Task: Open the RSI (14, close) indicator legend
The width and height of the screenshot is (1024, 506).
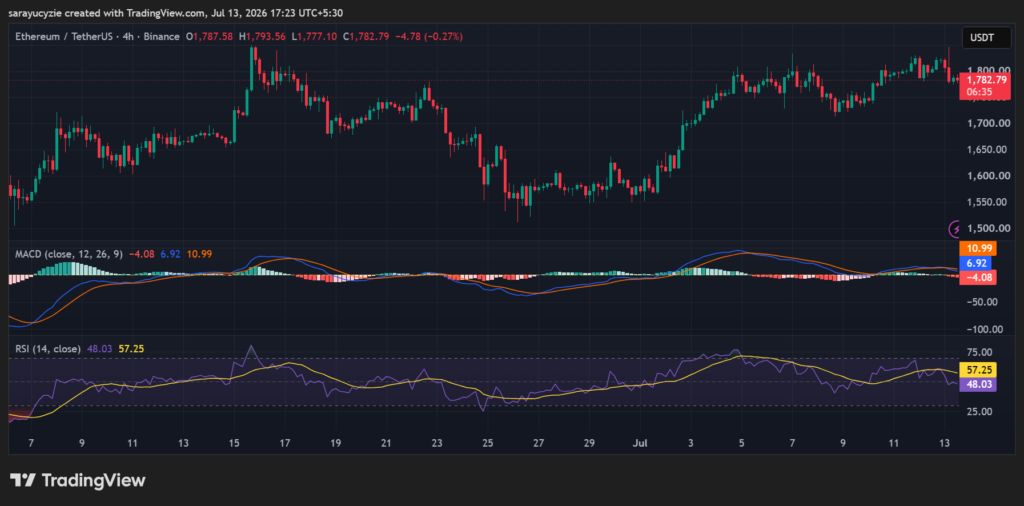Action: tap(48, 349)
